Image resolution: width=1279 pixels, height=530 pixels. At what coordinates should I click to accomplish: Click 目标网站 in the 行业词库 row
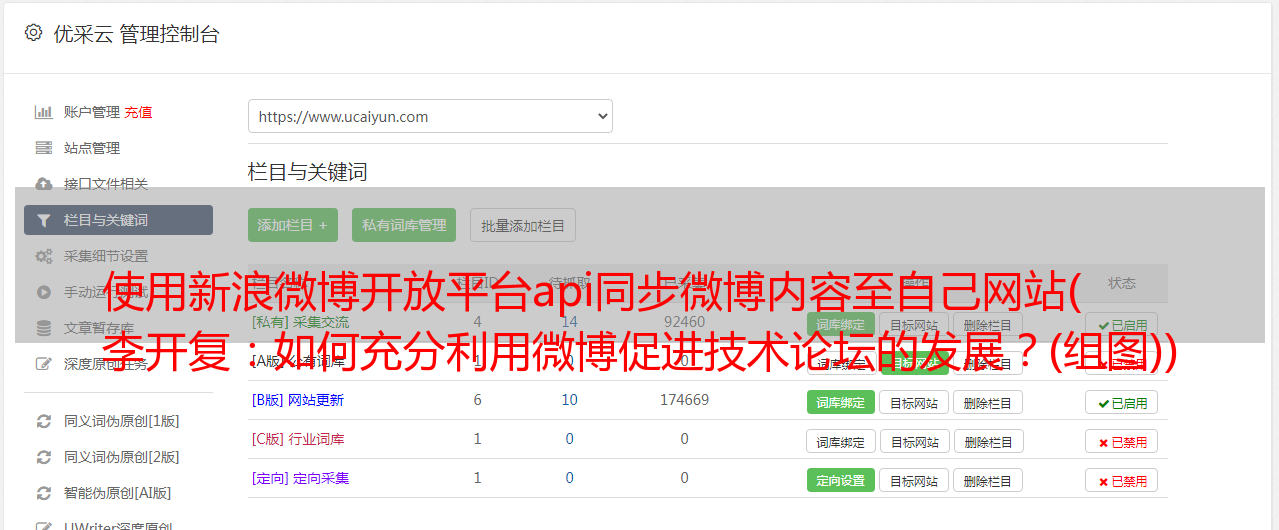tap(914, 441)
